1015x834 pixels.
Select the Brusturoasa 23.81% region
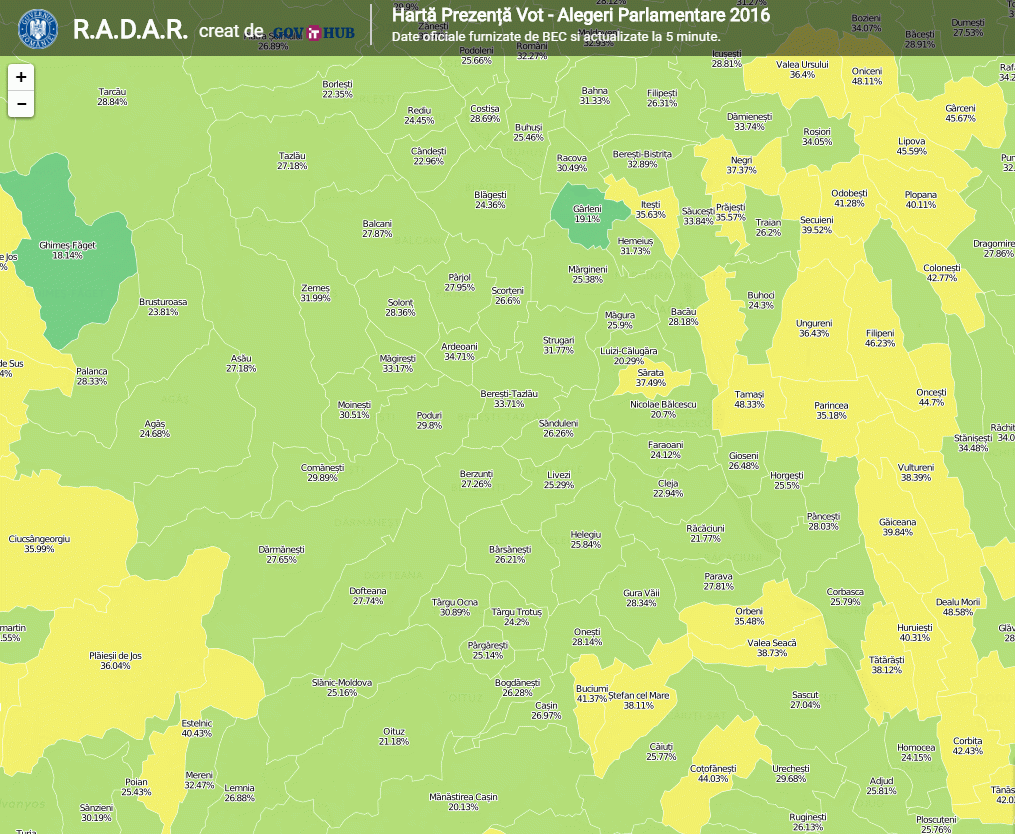(163, 306)
